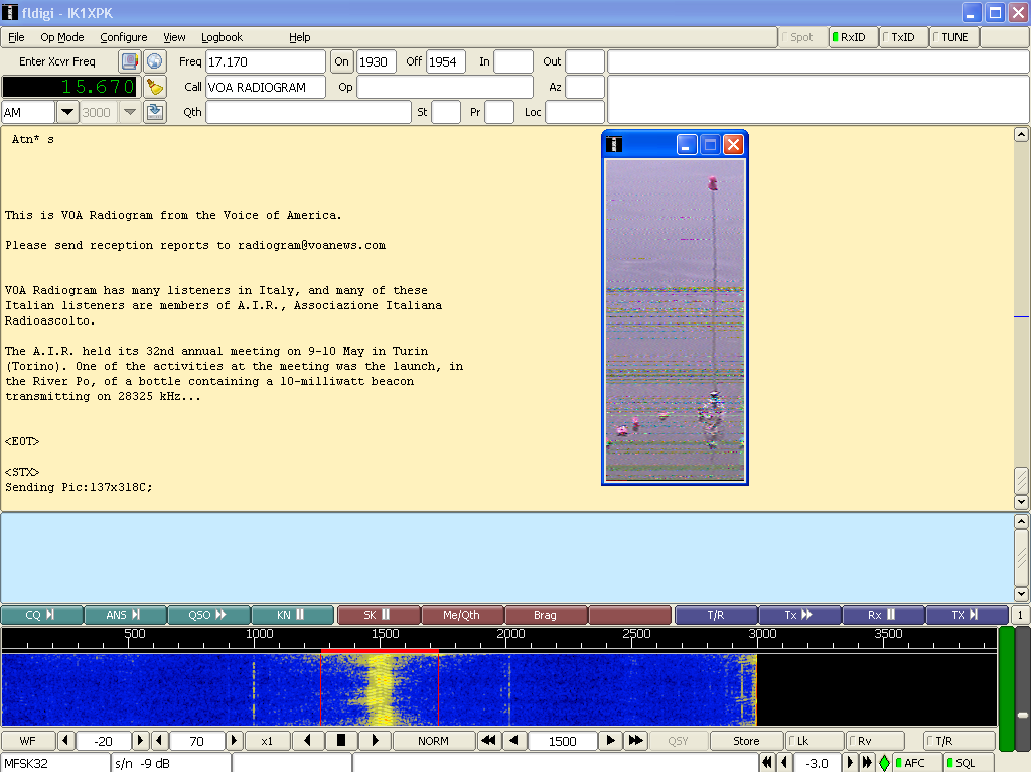The width and height of the screenshot is (1032, 772).
Task: Click the receive pane scrollbar thumb
Action: coord(1021,480)
